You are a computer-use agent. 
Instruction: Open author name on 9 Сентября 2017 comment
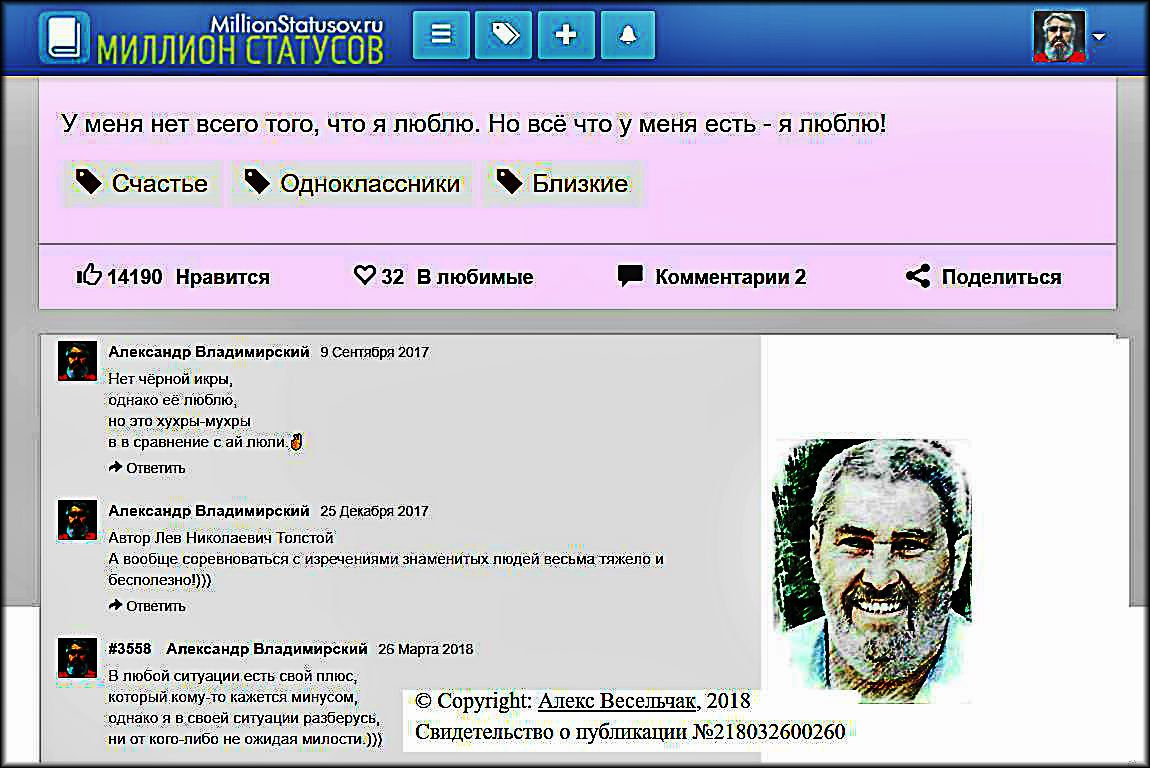(x=209, y=352)
